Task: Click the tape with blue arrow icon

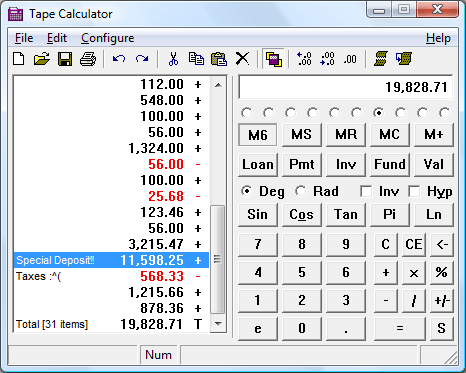Action: coord(404,59)
